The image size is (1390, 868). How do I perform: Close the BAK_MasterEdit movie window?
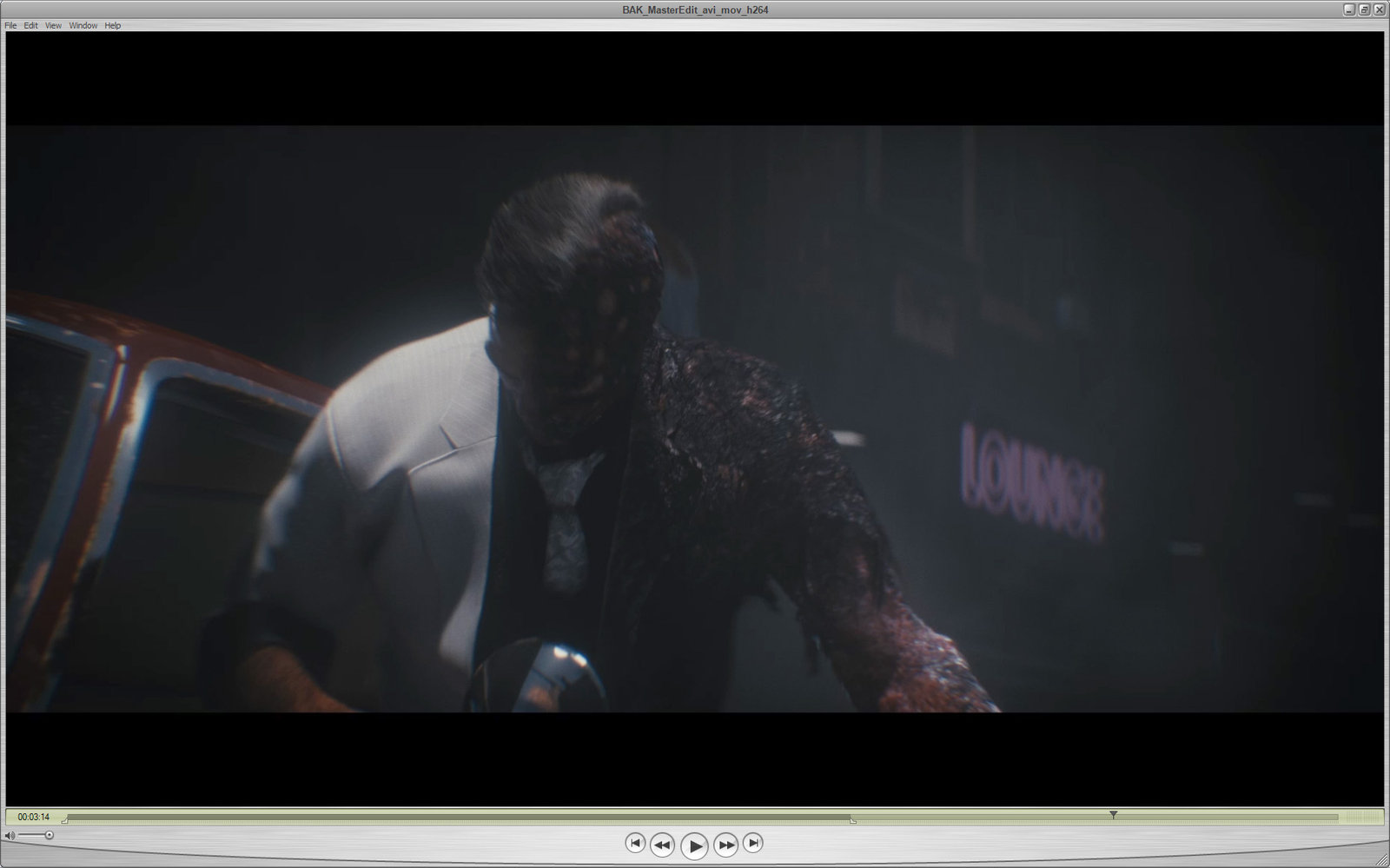1378,10
